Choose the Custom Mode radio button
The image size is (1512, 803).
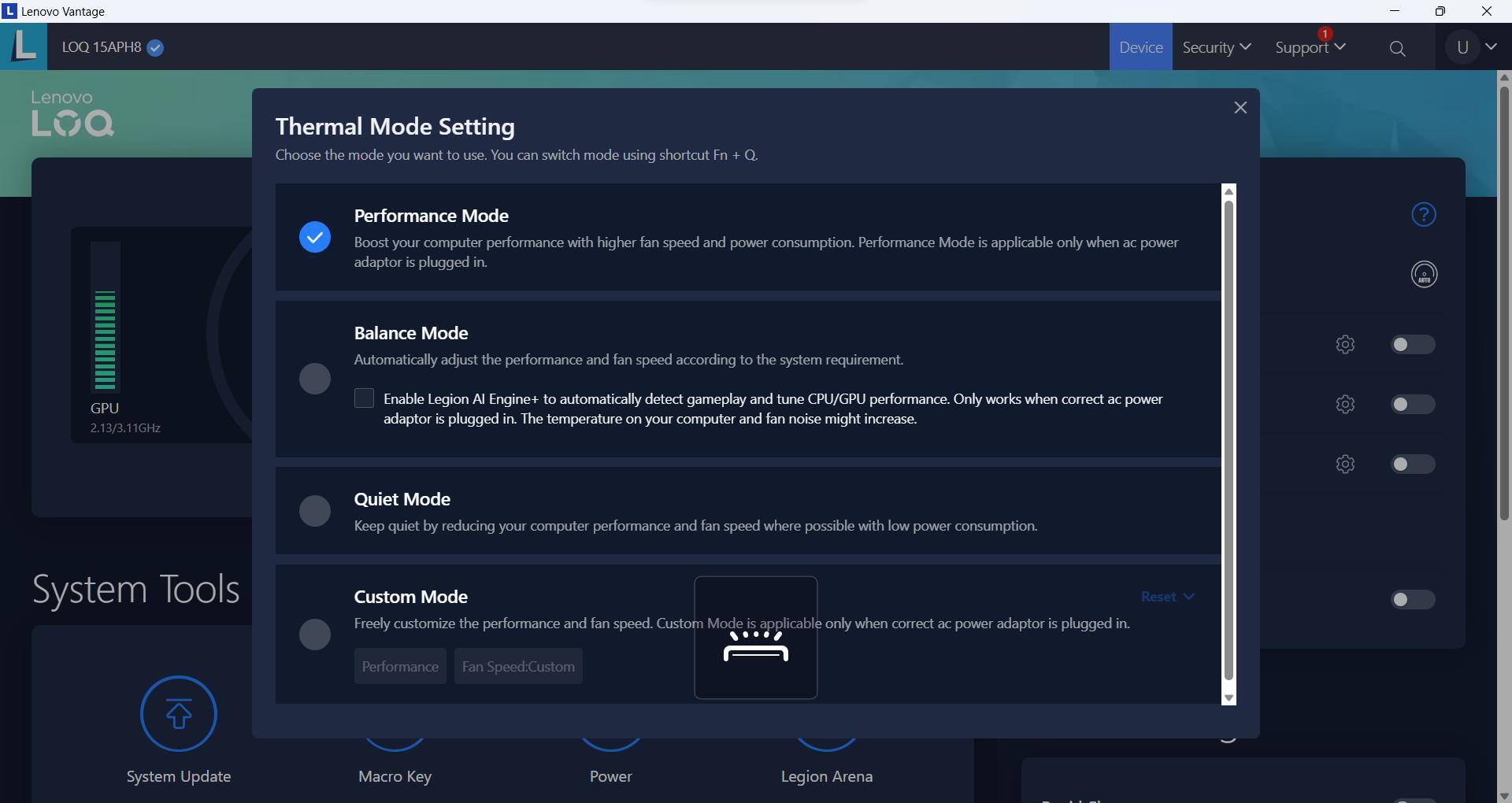(315, 635)
